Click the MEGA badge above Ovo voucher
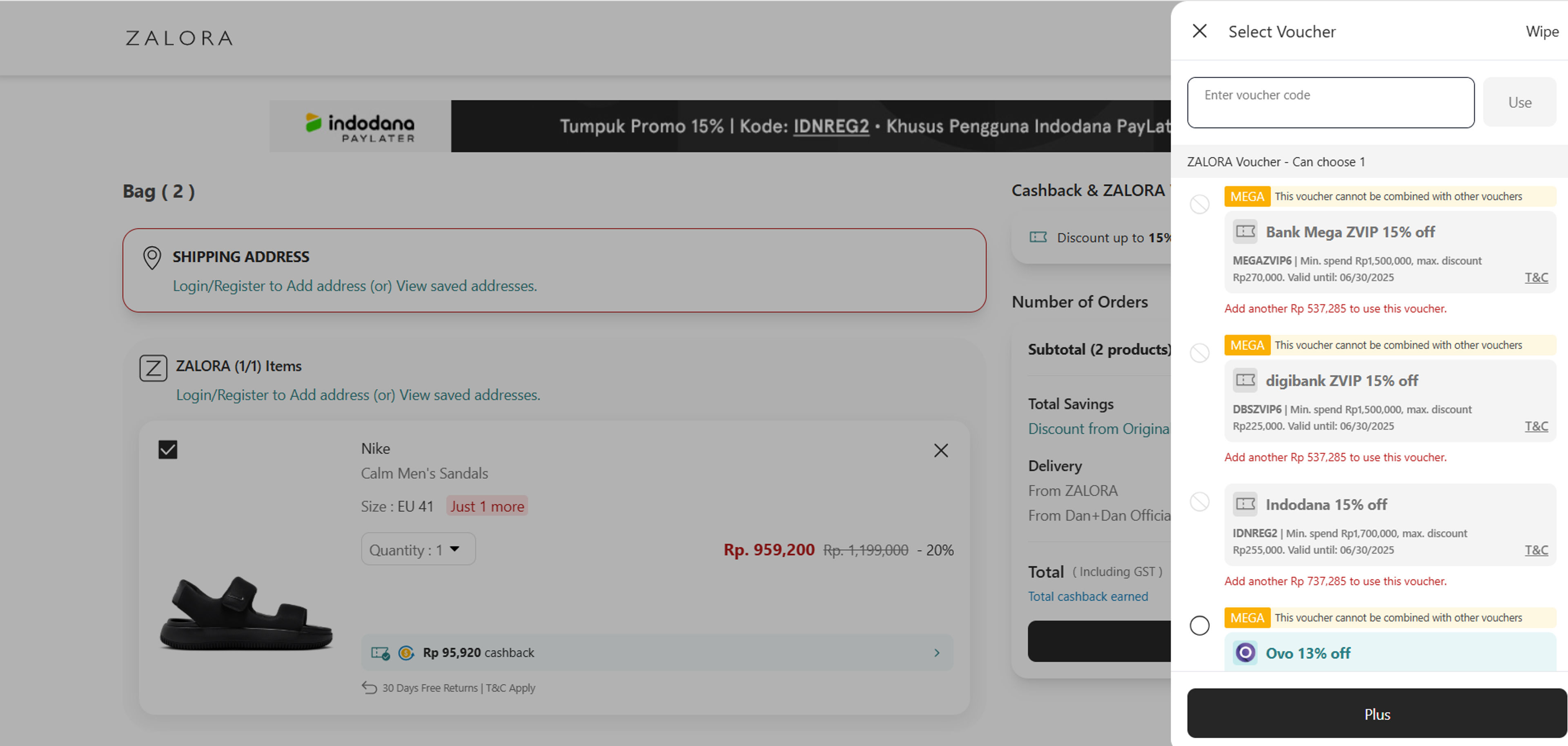This screenshot has width=1568, height=746. (1247, 618)
